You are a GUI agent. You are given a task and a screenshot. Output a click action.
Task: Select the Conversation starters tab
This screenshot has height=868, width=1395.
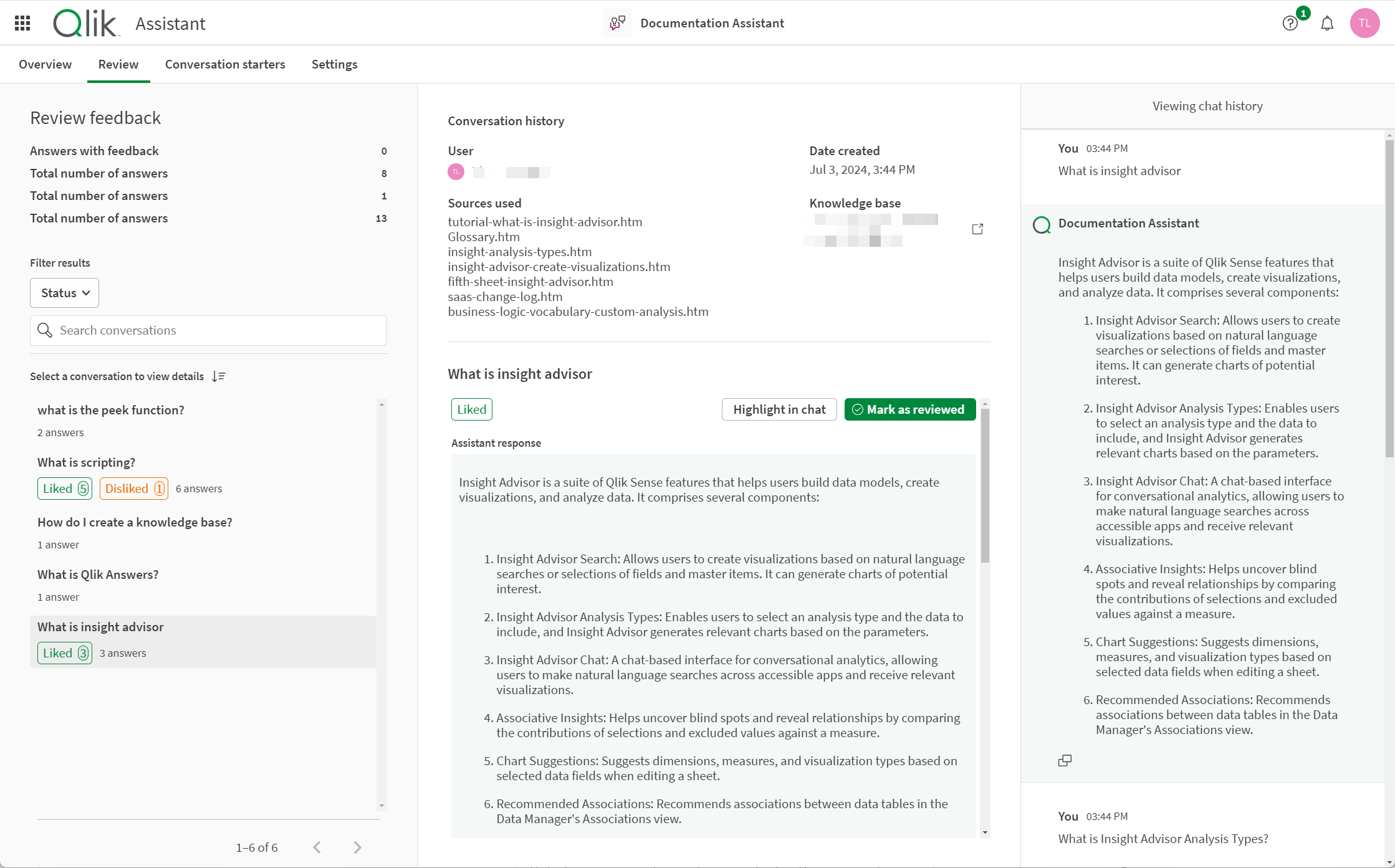click(225, 64)
